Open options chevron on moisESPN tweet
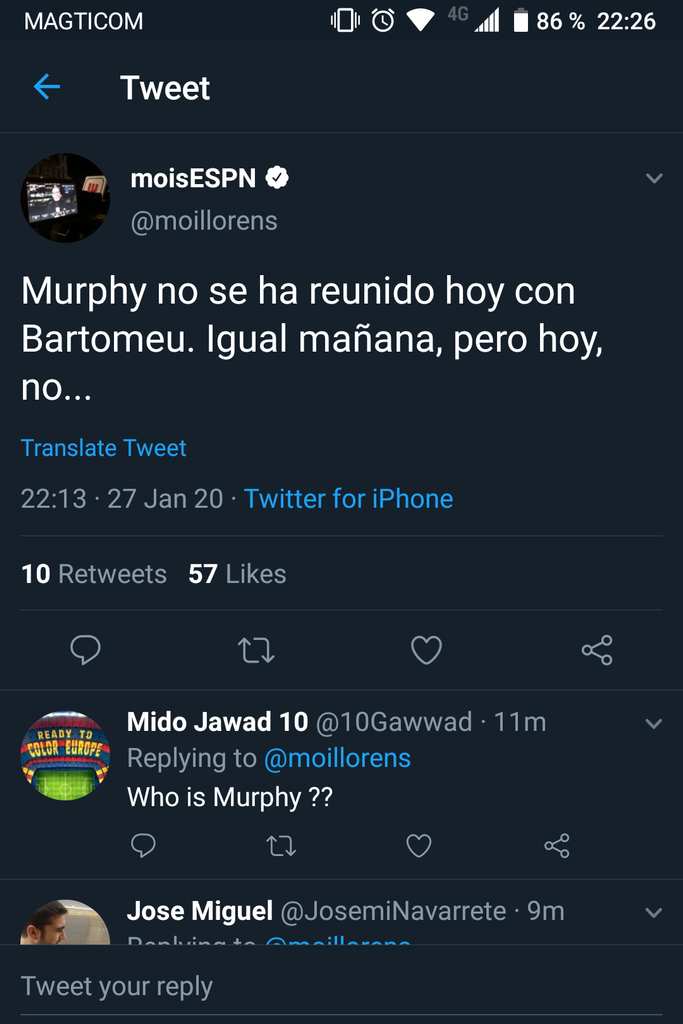Image resolution: width=683 pixels, height=1024 pixels. point(654,179)
